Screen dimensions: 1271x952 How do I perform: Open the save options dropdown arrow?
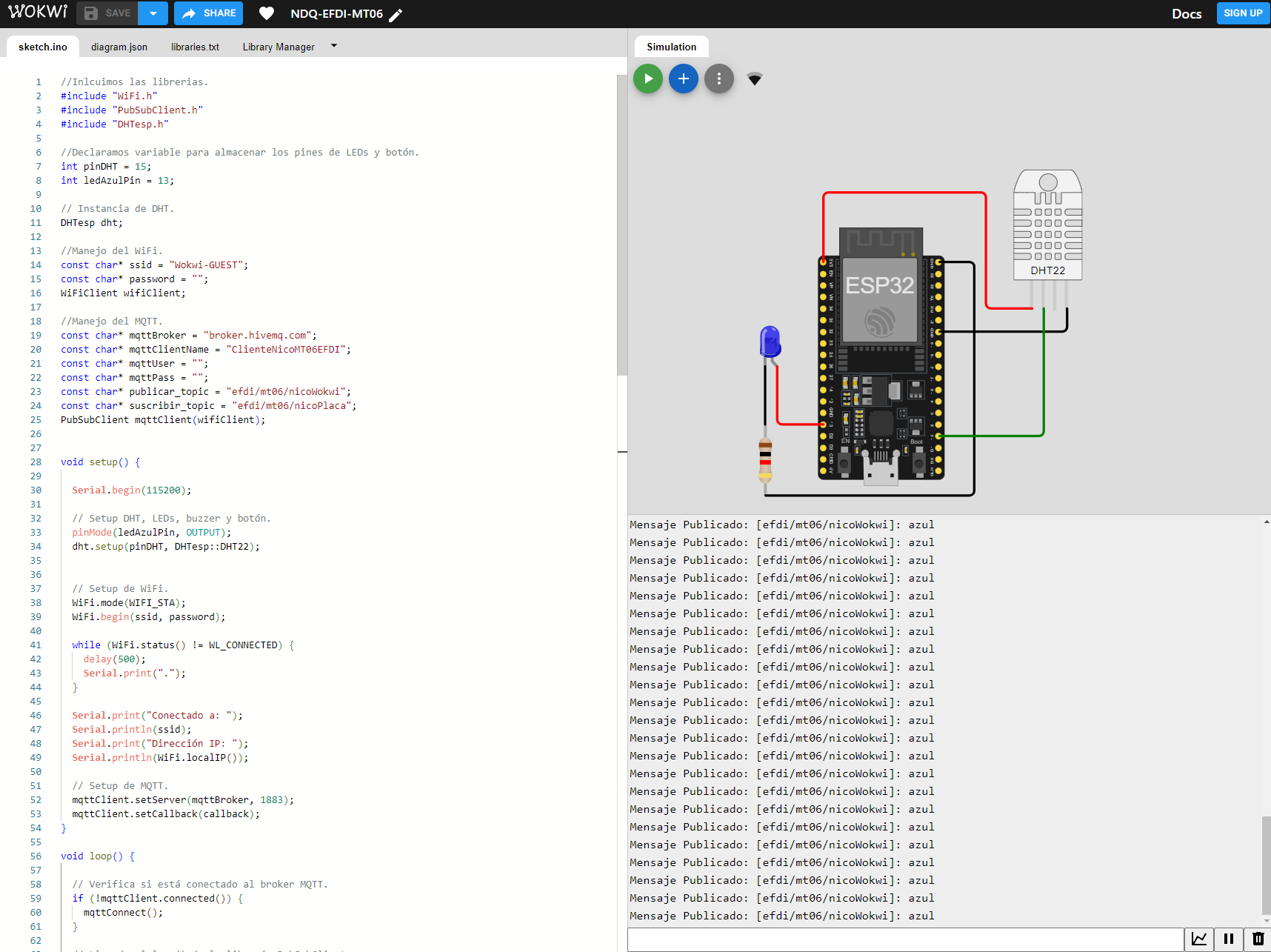click(x=153, y=13)
